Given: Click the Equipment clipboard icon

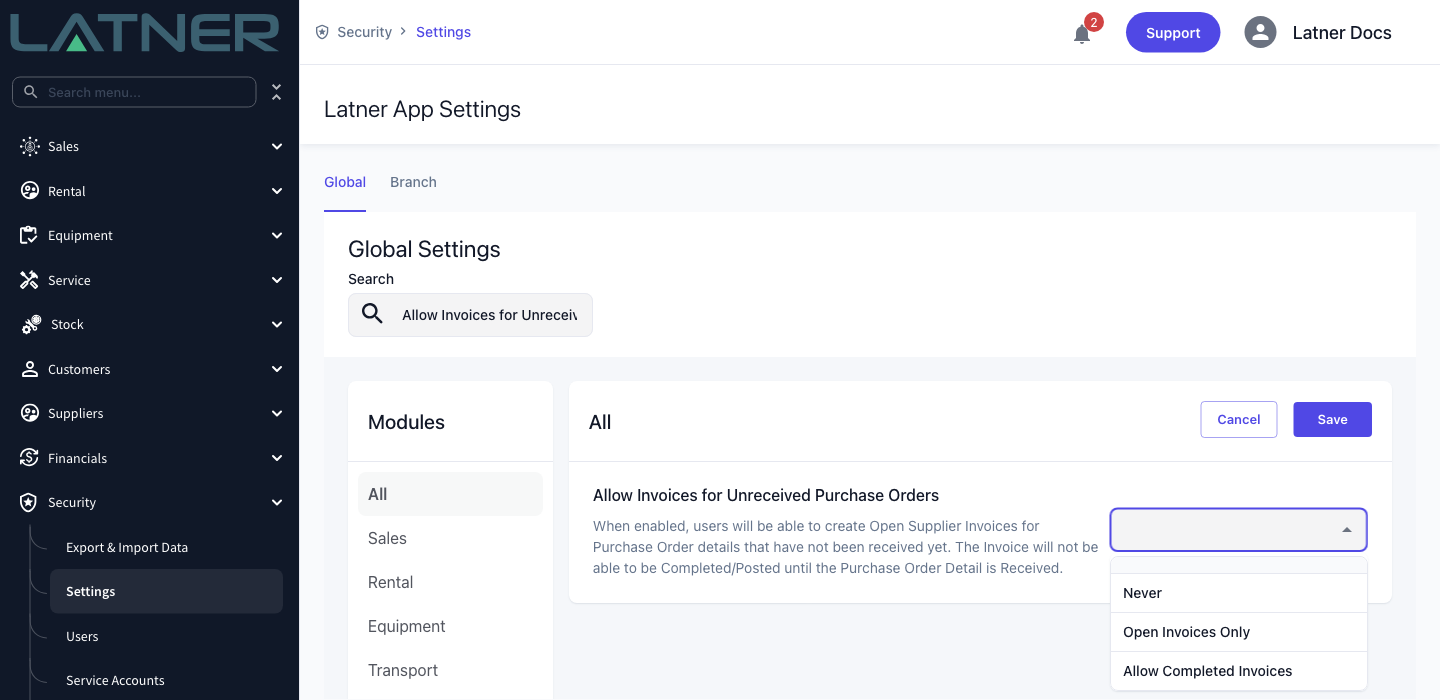Looking at the screenshot, I should point(30,235).
